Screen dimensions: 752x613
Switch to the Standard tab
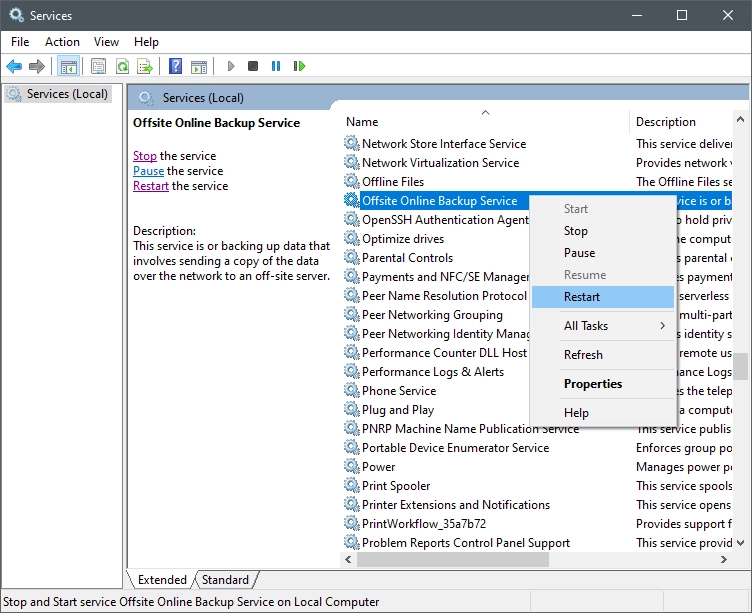pyautogui.click(x=225, y=579)
